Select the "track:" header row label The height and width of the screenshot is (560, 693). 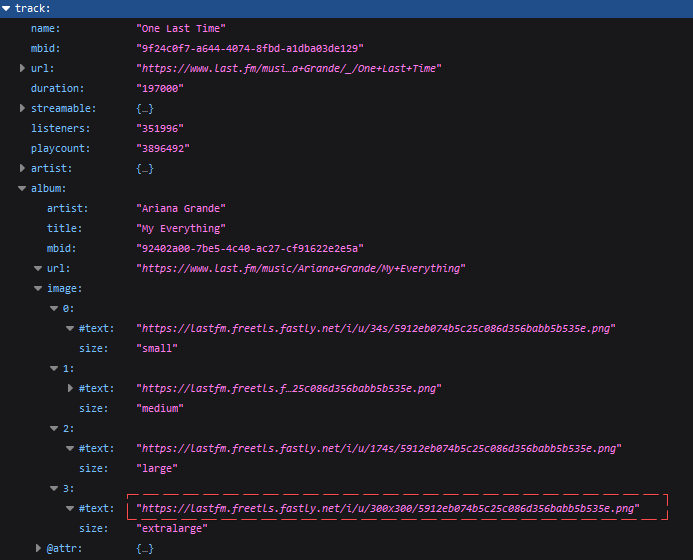tap(33, 8)
